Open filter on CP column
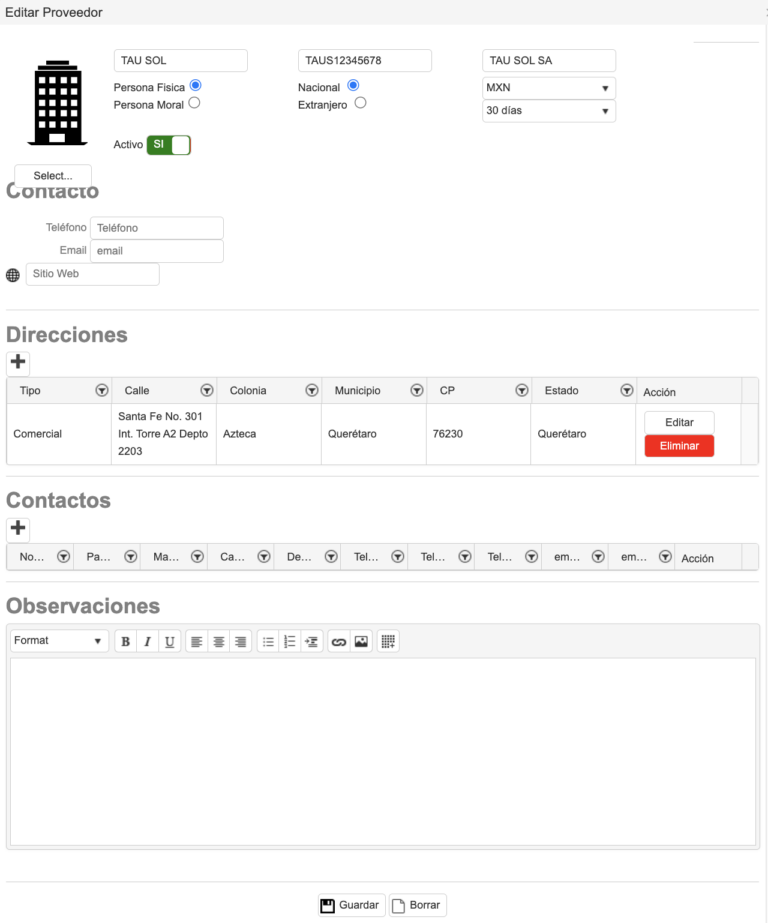768x923 pixels. [x=521, y=390]
